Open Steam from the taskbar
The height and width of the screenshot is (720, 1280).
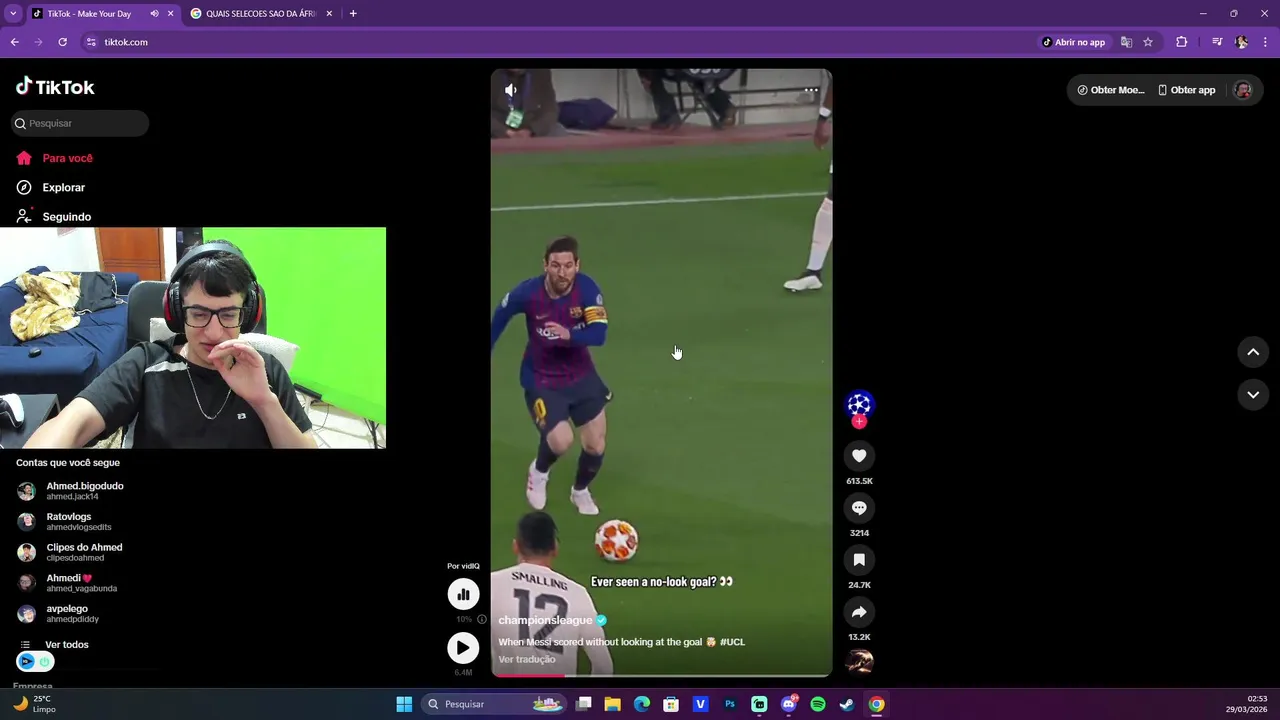point(847,704)
